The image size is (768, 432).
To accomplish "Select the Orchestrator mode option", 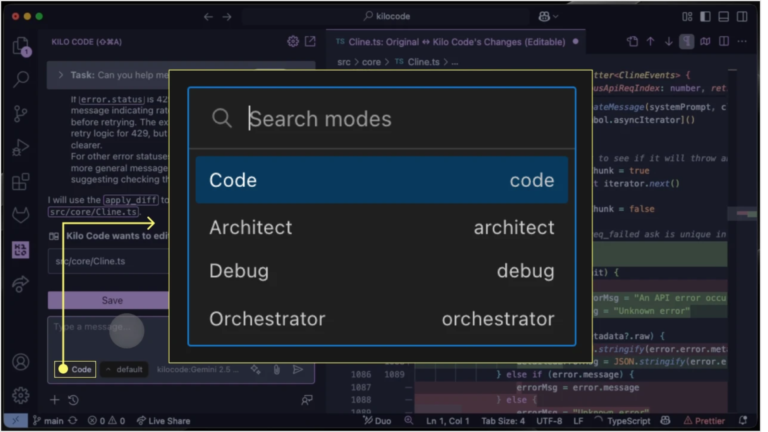I will pyautogui.click(x=382, y=319).
